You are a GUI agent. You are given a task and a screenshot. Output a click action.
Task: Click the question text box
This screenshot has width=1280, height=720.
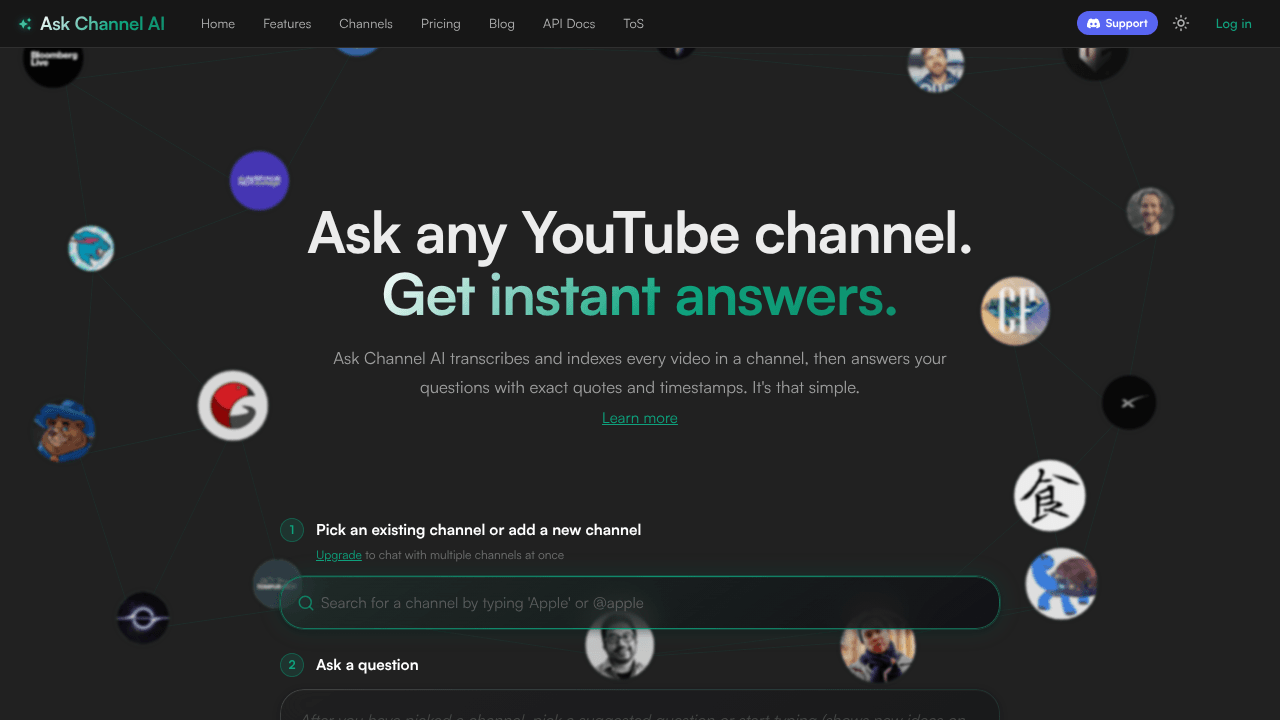(640, 705)
